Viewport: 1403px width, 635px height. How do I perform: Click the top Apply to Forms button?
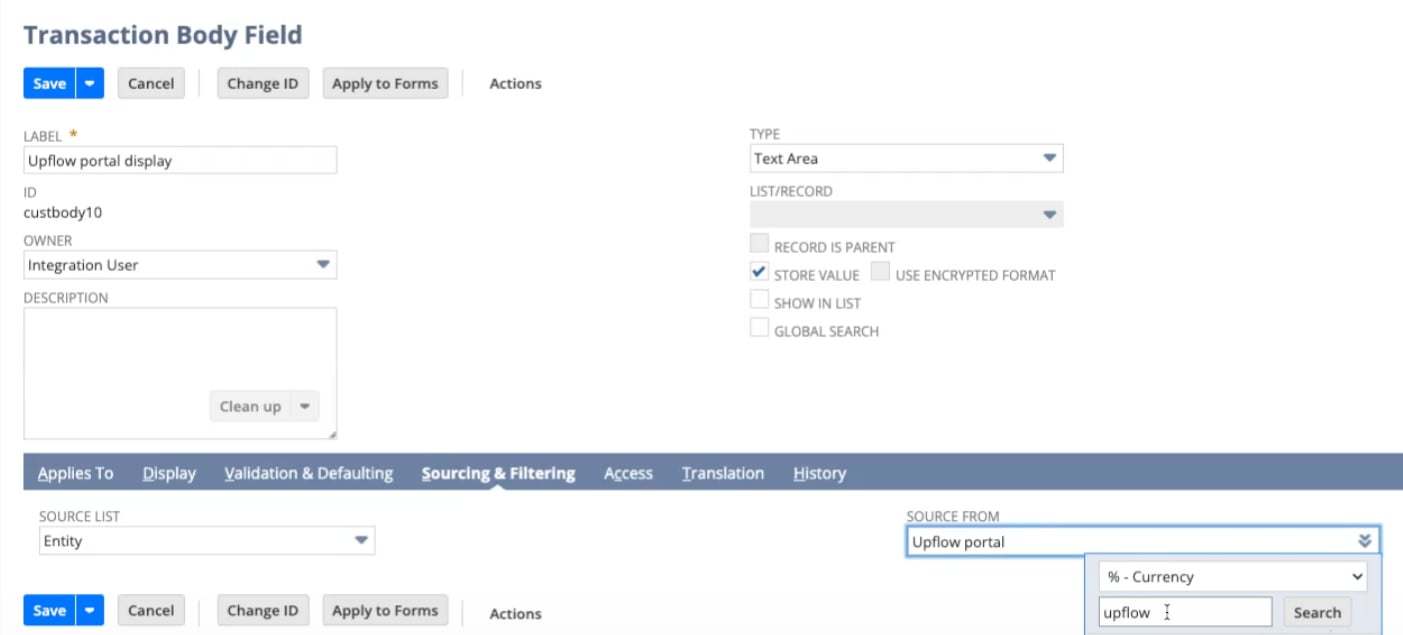(385, 83)
